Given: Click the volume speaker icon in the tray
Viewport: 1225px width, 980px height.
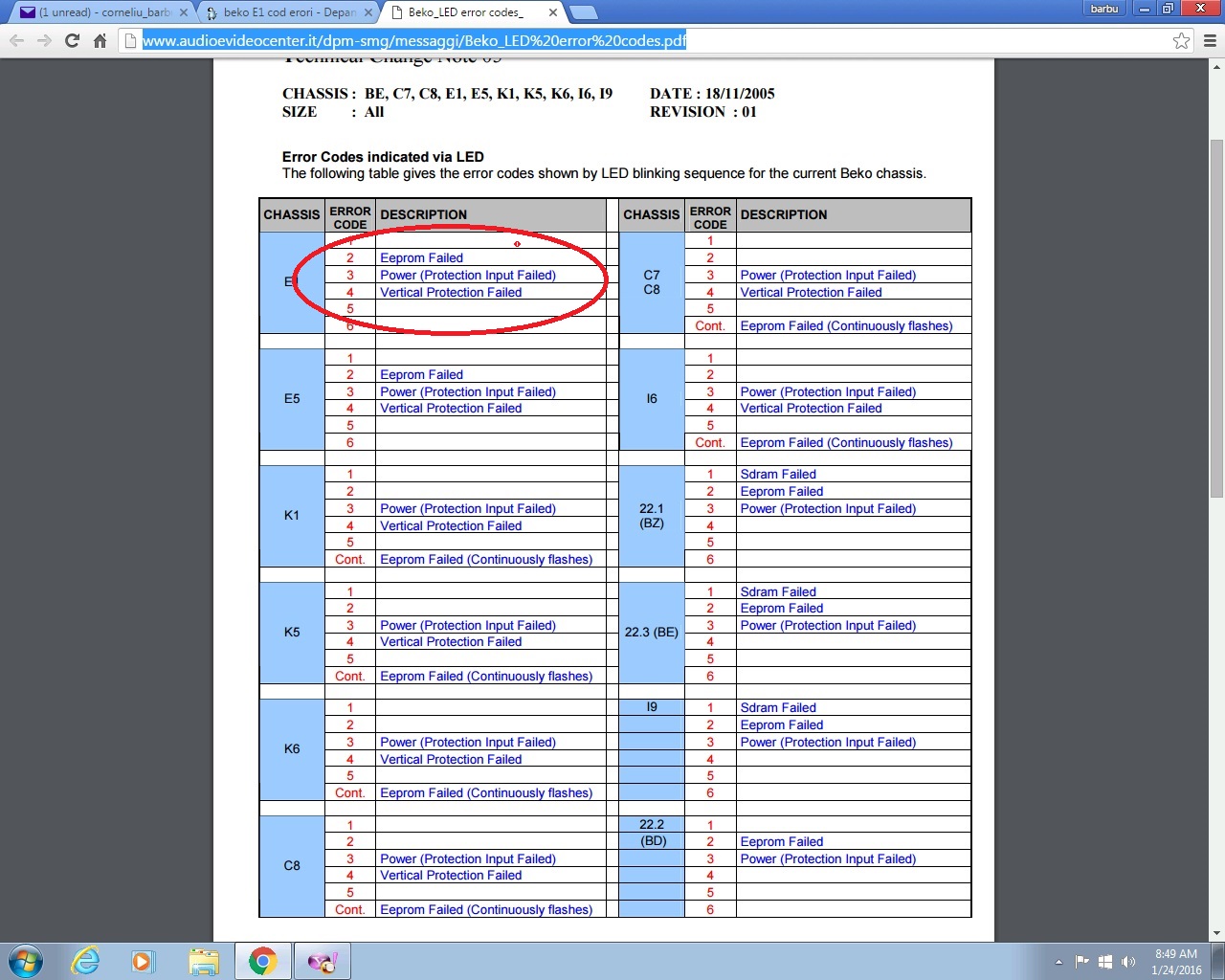Looking at the screenshot, I should point(1128,962).
